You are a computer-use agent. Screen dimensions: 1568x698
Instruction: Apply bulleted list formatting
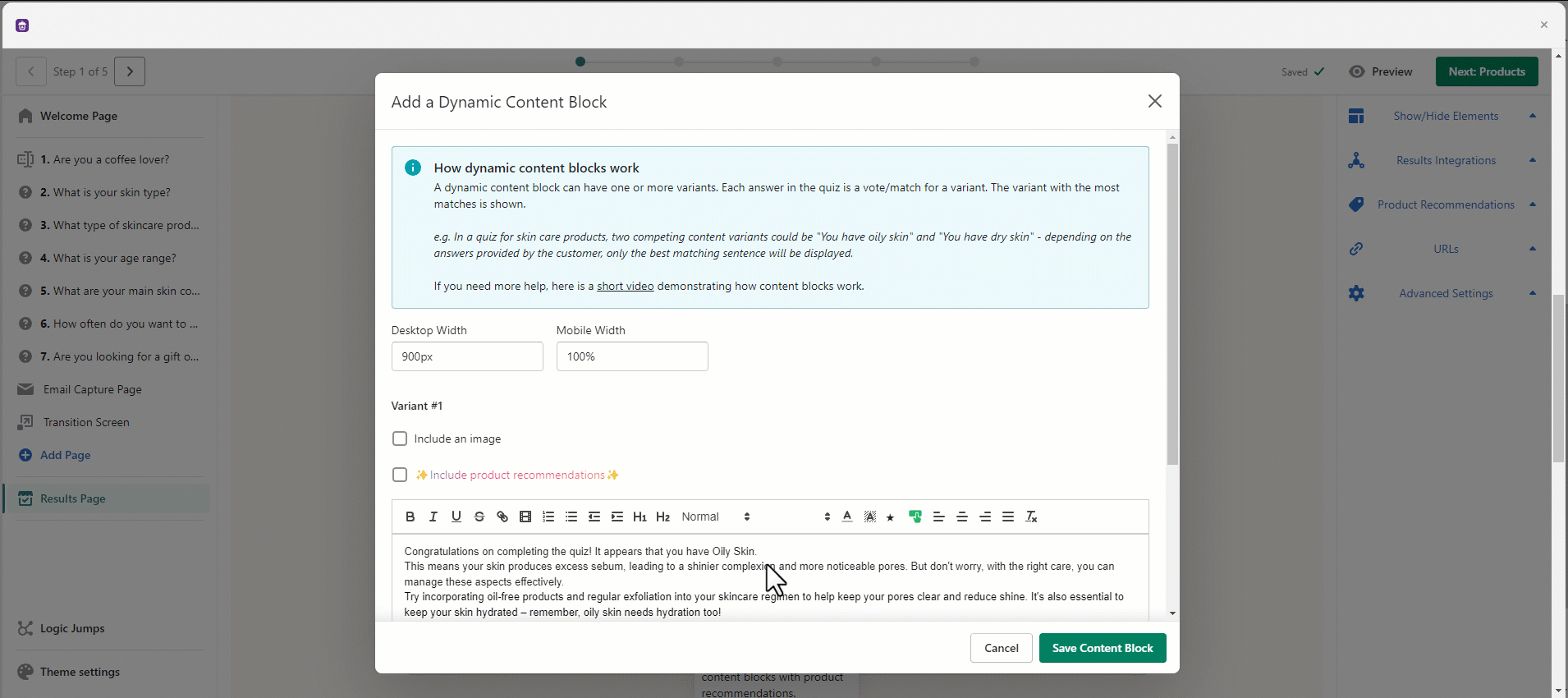[x=571, y=517]
